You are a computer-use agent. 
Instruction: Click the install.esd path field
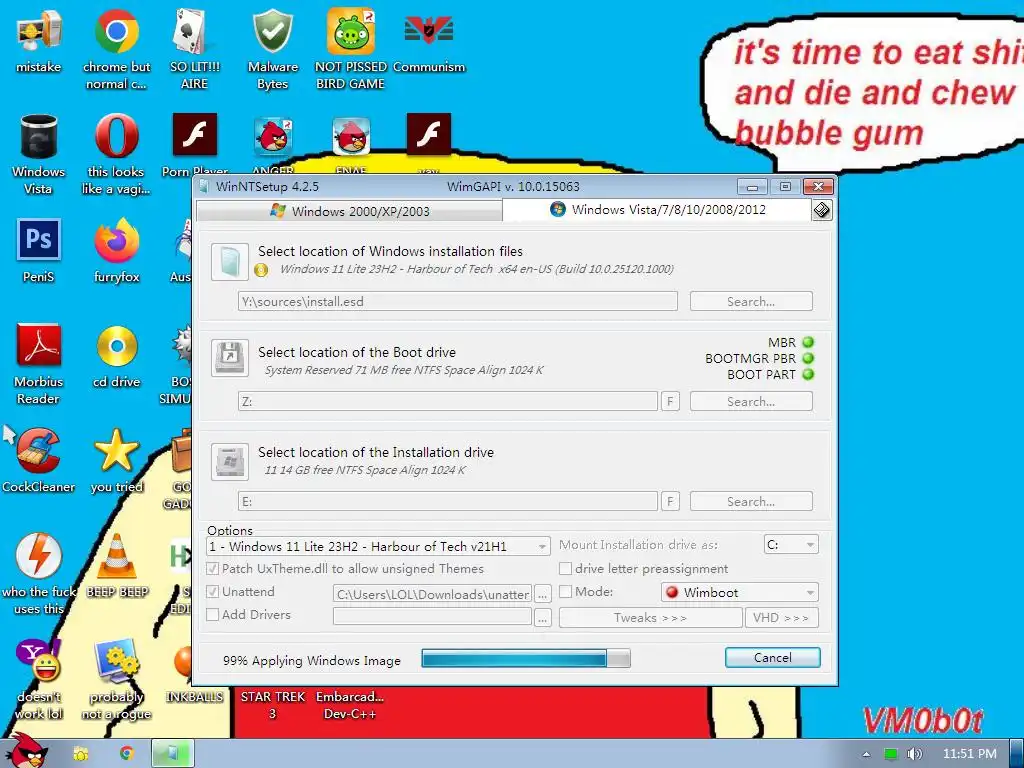tap(458, 302)
